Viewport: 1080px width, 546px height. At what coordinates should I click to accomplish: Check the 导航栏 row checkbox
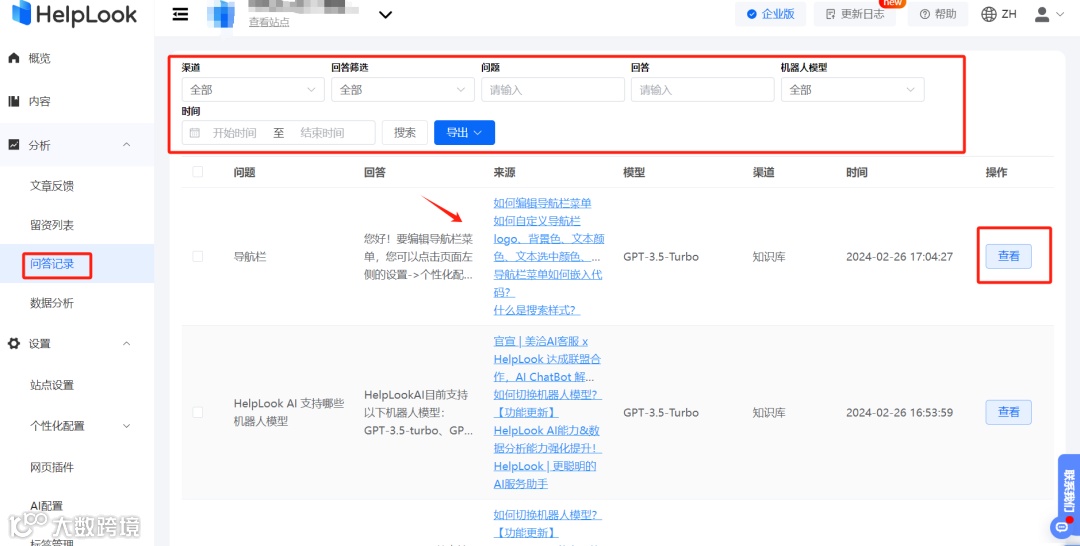tap(198, 256)
